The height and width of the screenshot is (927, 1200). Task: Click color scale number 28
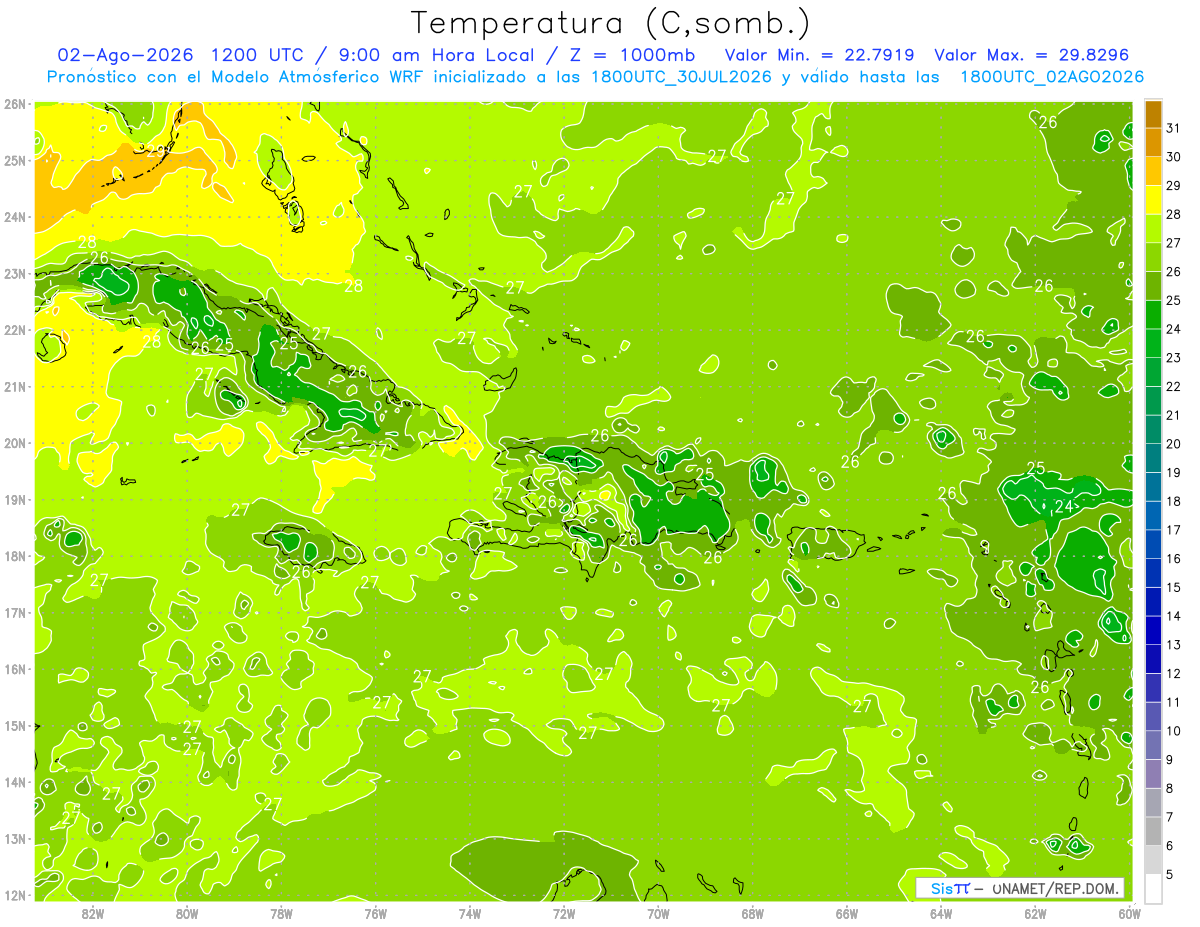pos(1174,214)
